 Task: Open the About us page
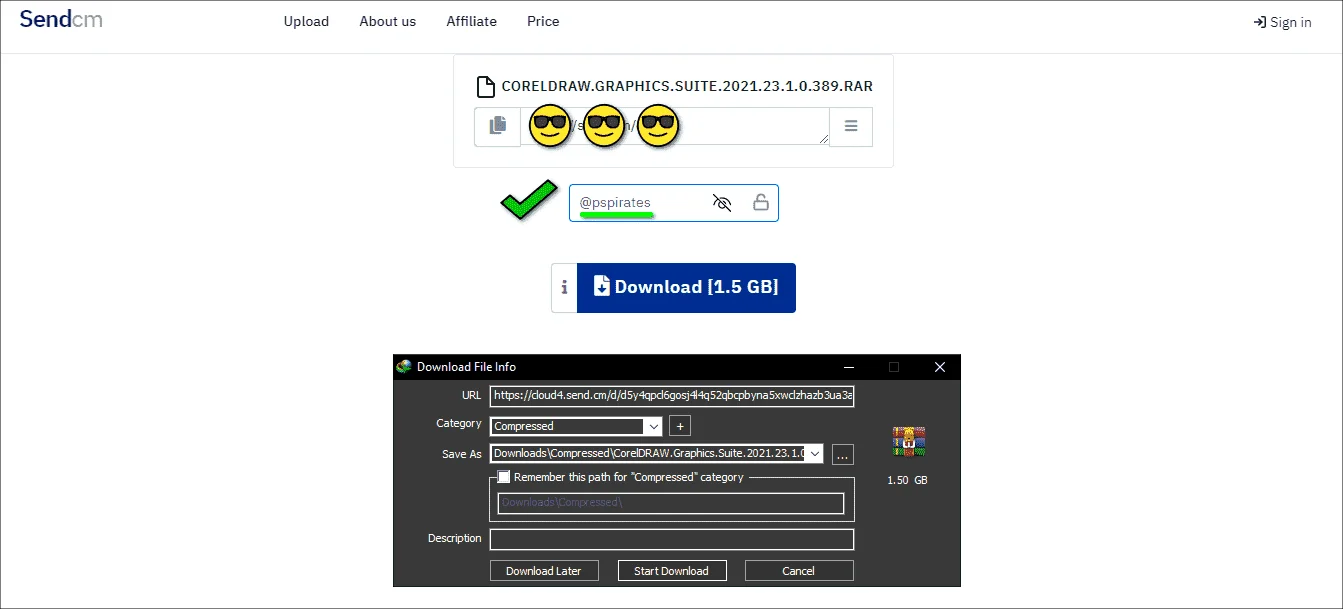pos(387,21)
